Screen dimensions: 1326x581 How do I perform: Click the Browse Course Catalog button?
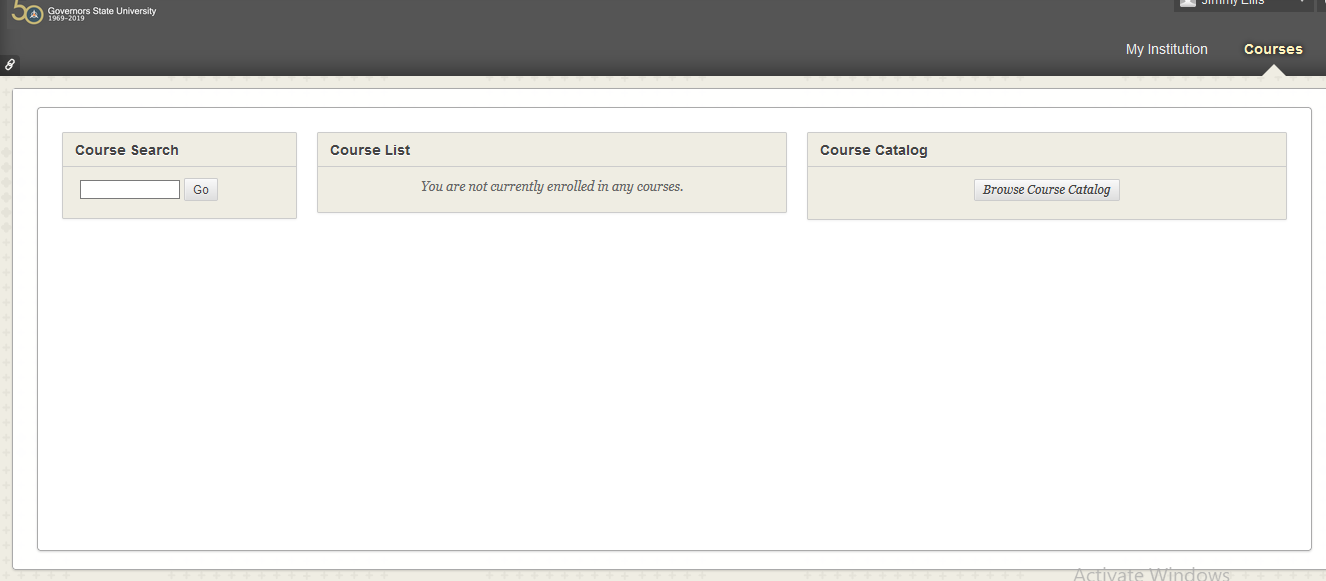pos(1046,190)
